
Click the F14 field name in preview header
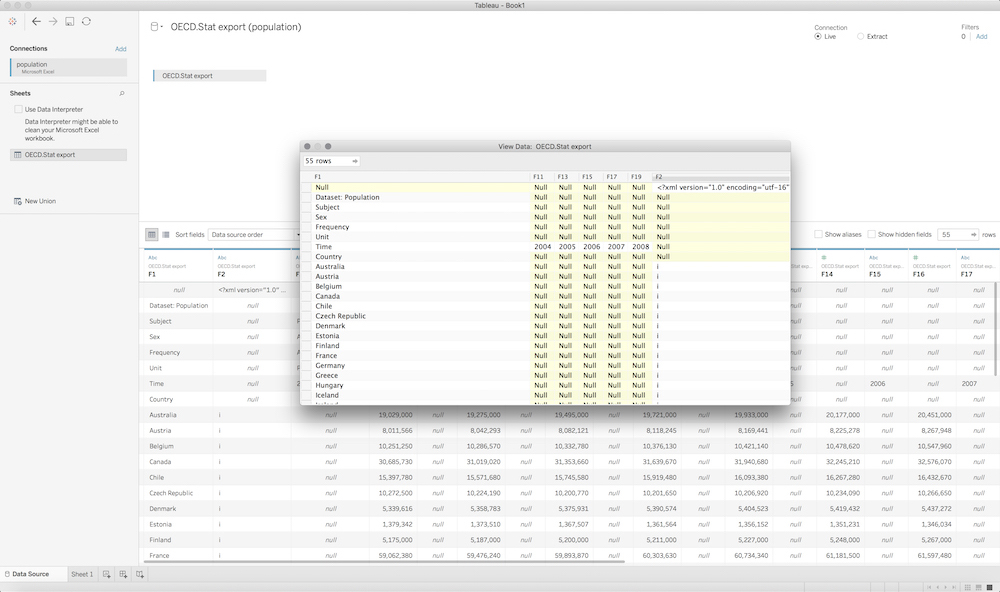tap(827, 274)
